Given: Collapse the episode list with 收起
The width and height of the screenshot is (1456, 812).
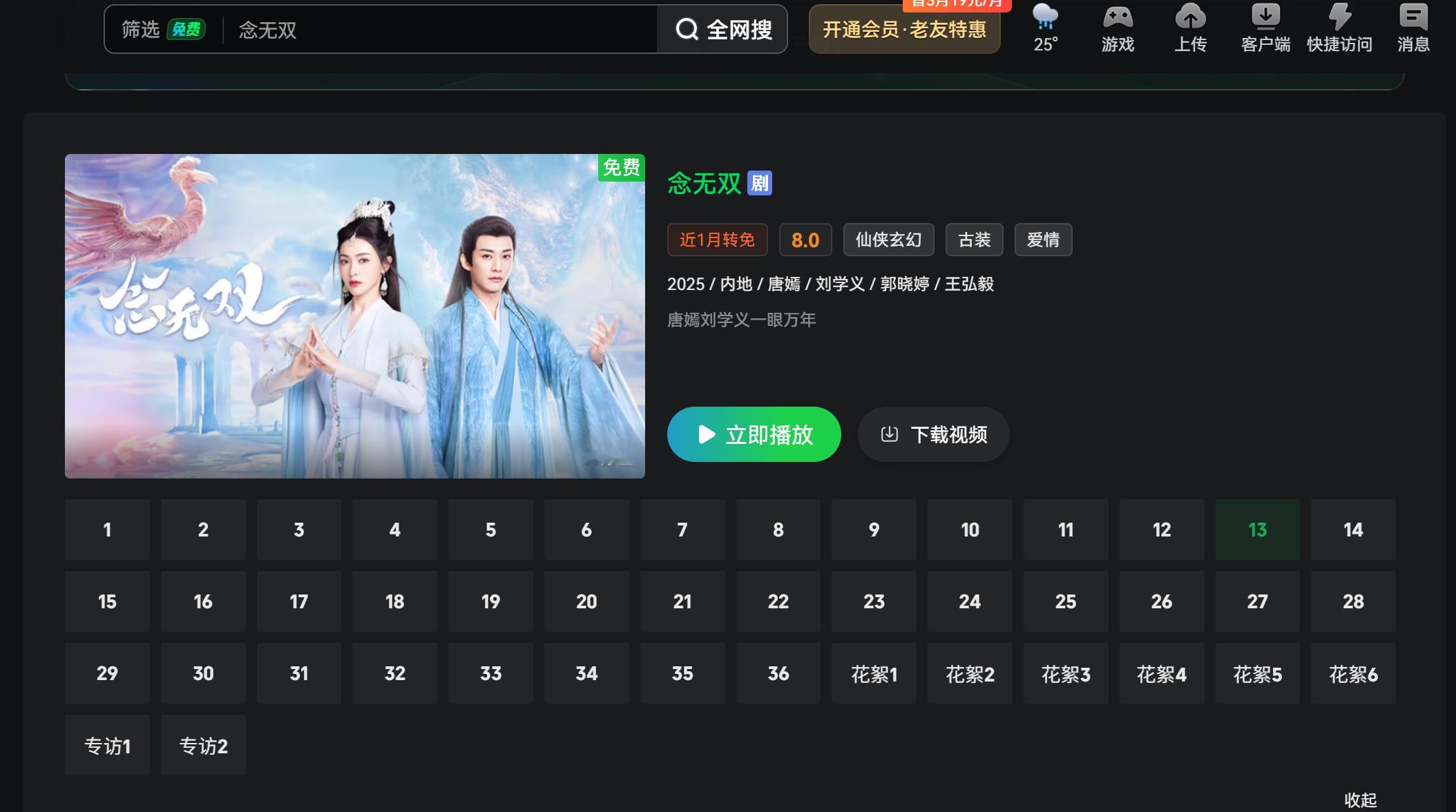Looking at the screenshot, I should [1361, 800].
